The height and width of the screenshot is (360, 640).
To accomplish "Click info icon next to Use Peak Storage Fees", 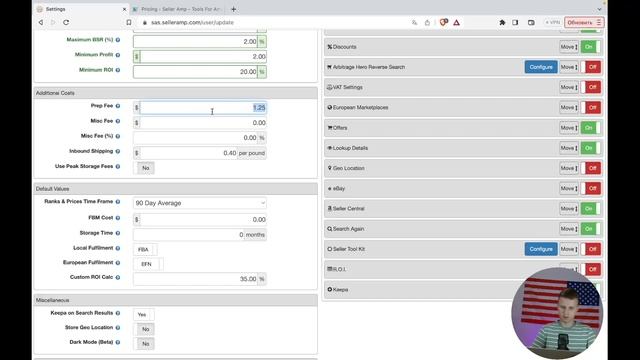I will [x=118, y=167].
